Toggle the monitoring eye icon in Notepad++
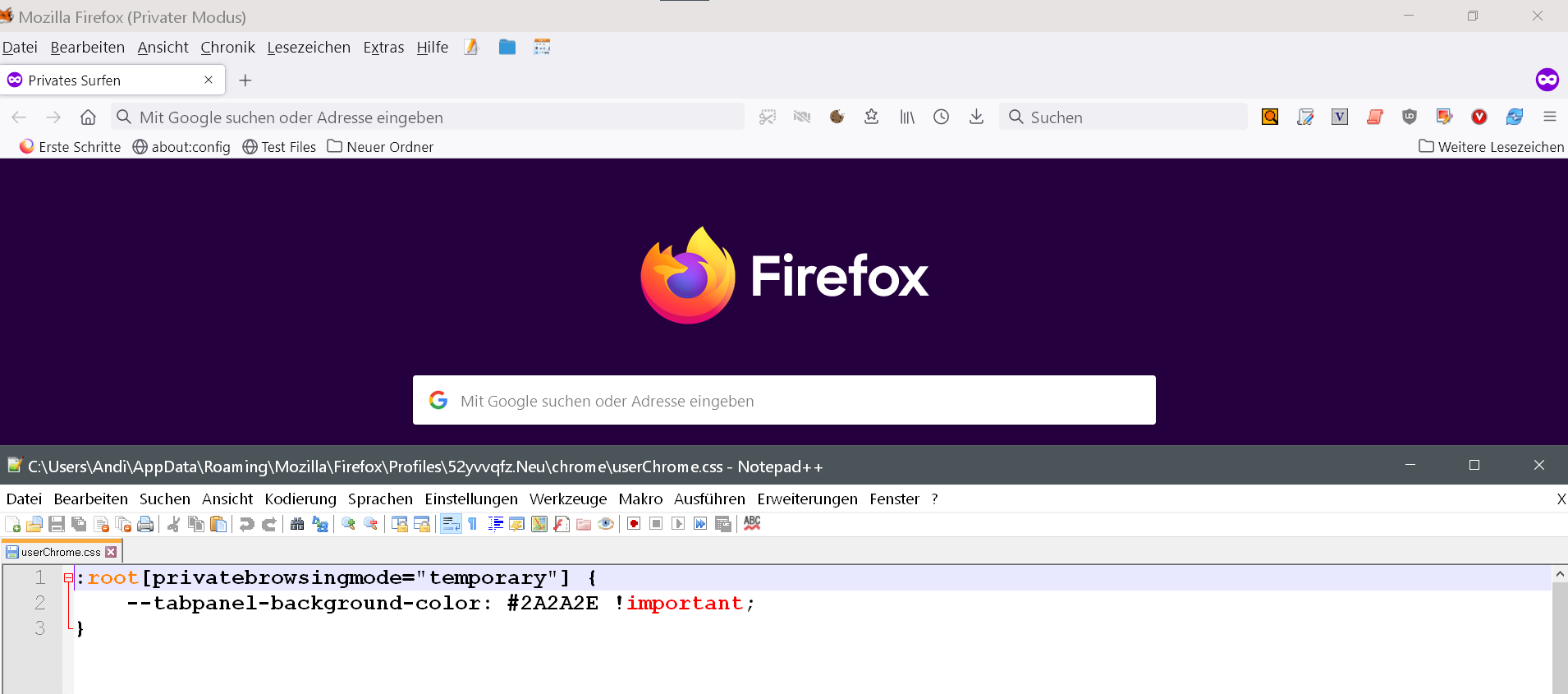Viewport: 1568px width, 694px height. (606, 524)
